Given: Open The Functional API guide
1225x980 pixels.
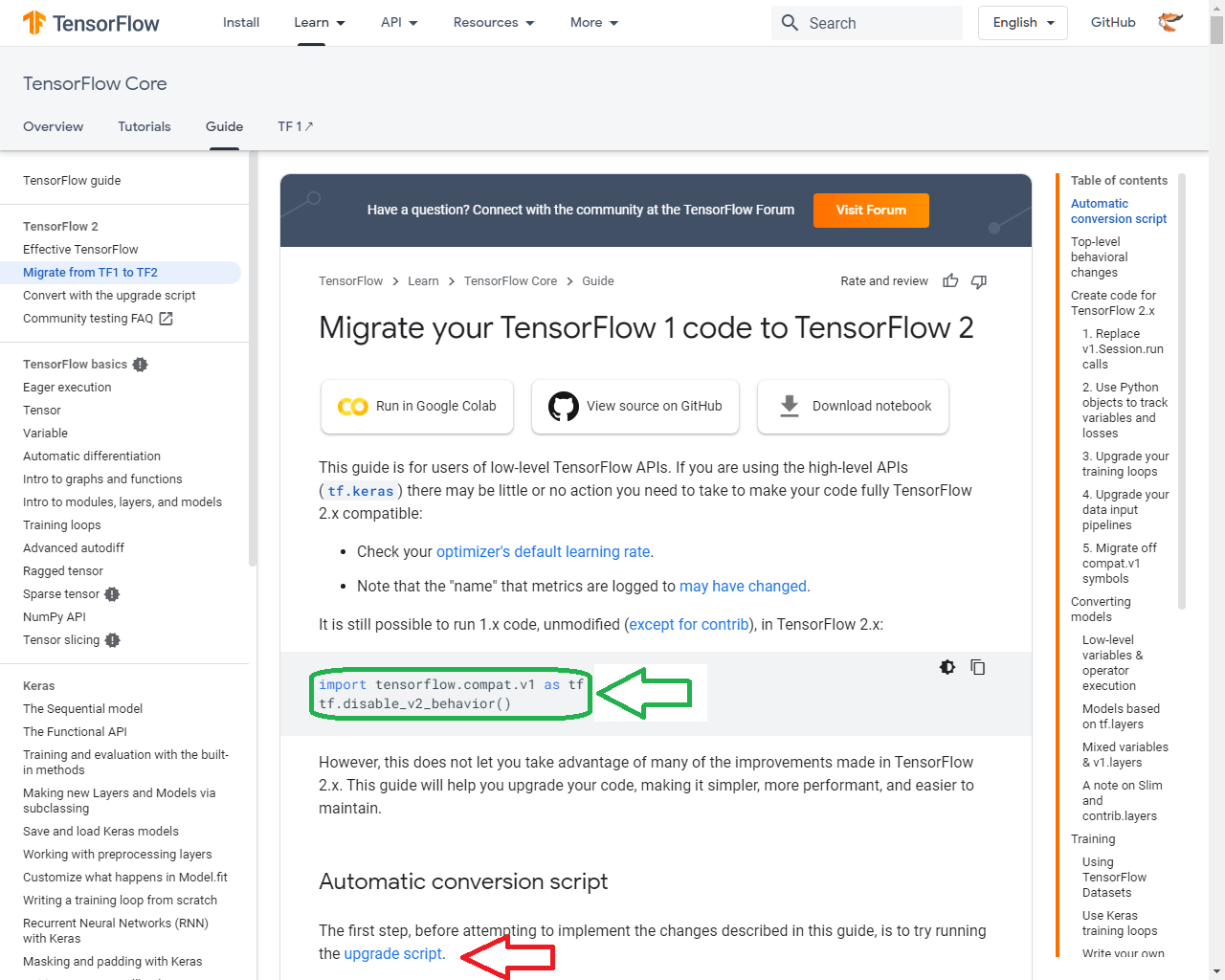Looking at the screenshot, I should 75,732.
